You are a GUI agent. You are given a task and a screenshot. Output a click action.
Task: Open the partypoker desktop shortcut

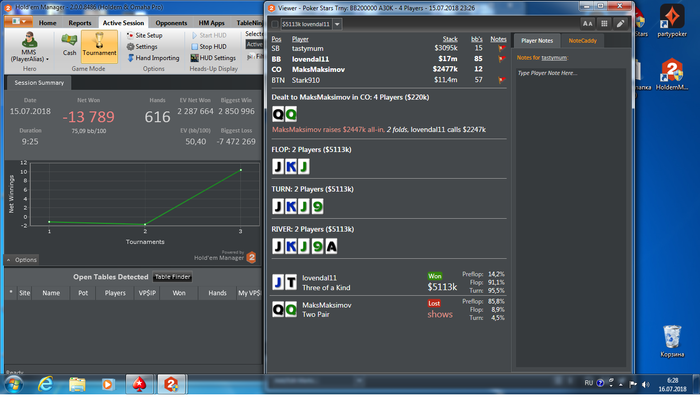[671, 21]
